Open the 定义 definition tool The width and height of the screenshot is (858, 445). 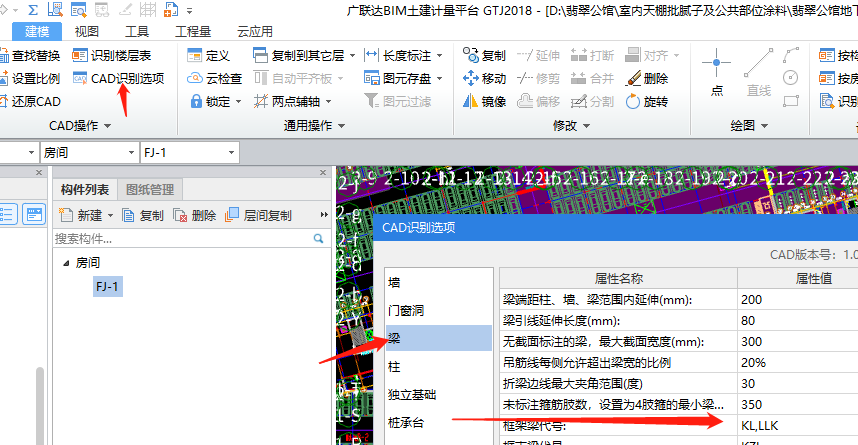pos(208,55)
